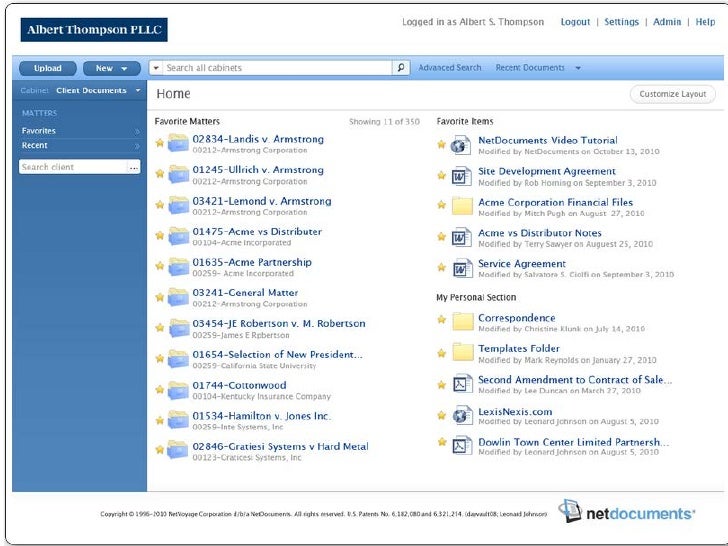Image resolution: width=728 pixels, height=546 pixels.
Task: Open folder icon for 01534-Hamilton v. Jones Inc.
Action: coord(178,420)
